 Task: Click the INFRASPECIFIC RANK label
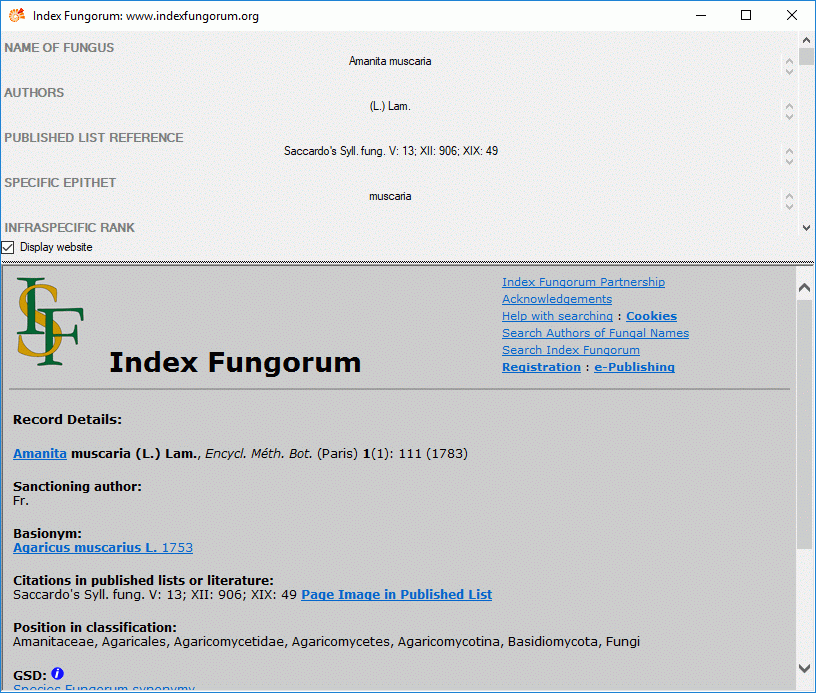[x=70, y=228]
